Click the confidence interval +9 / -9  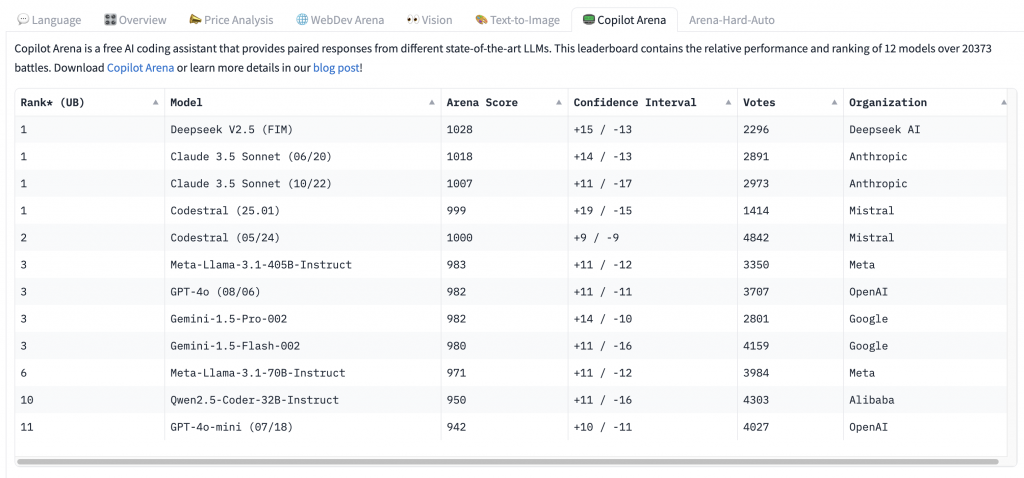(596, 238)
